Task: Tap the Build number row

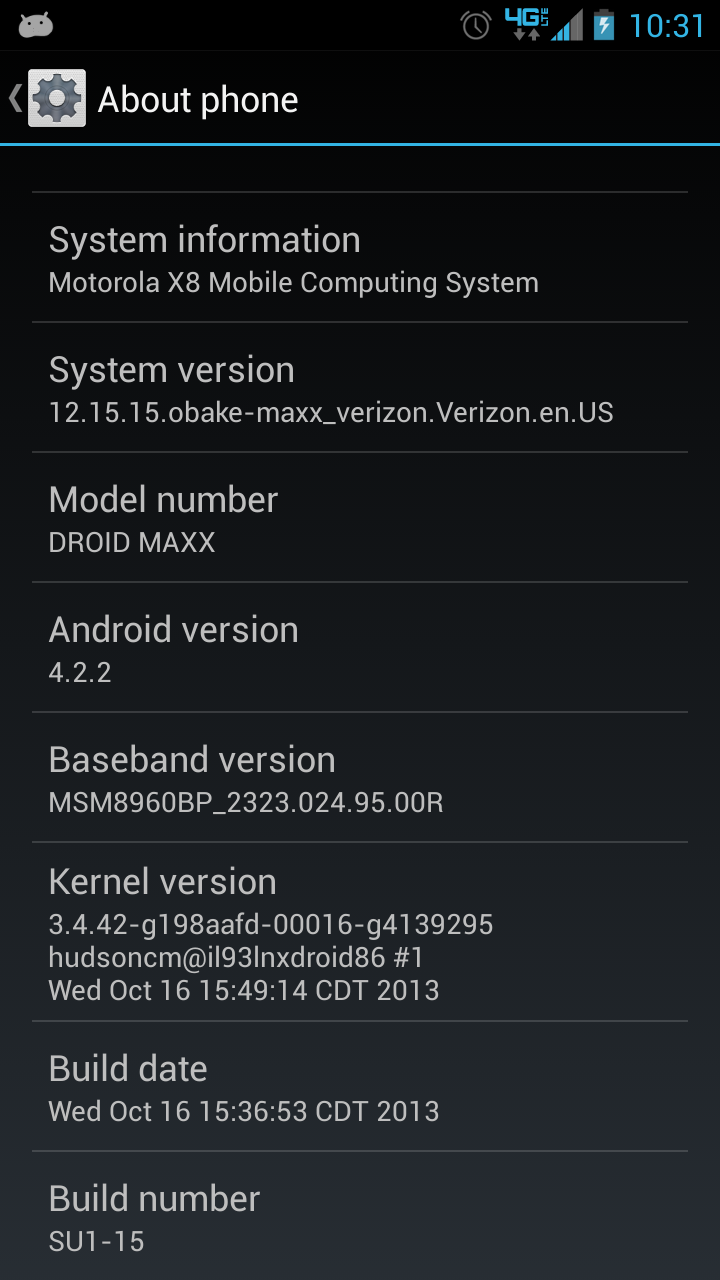Action: [360, 1216]
